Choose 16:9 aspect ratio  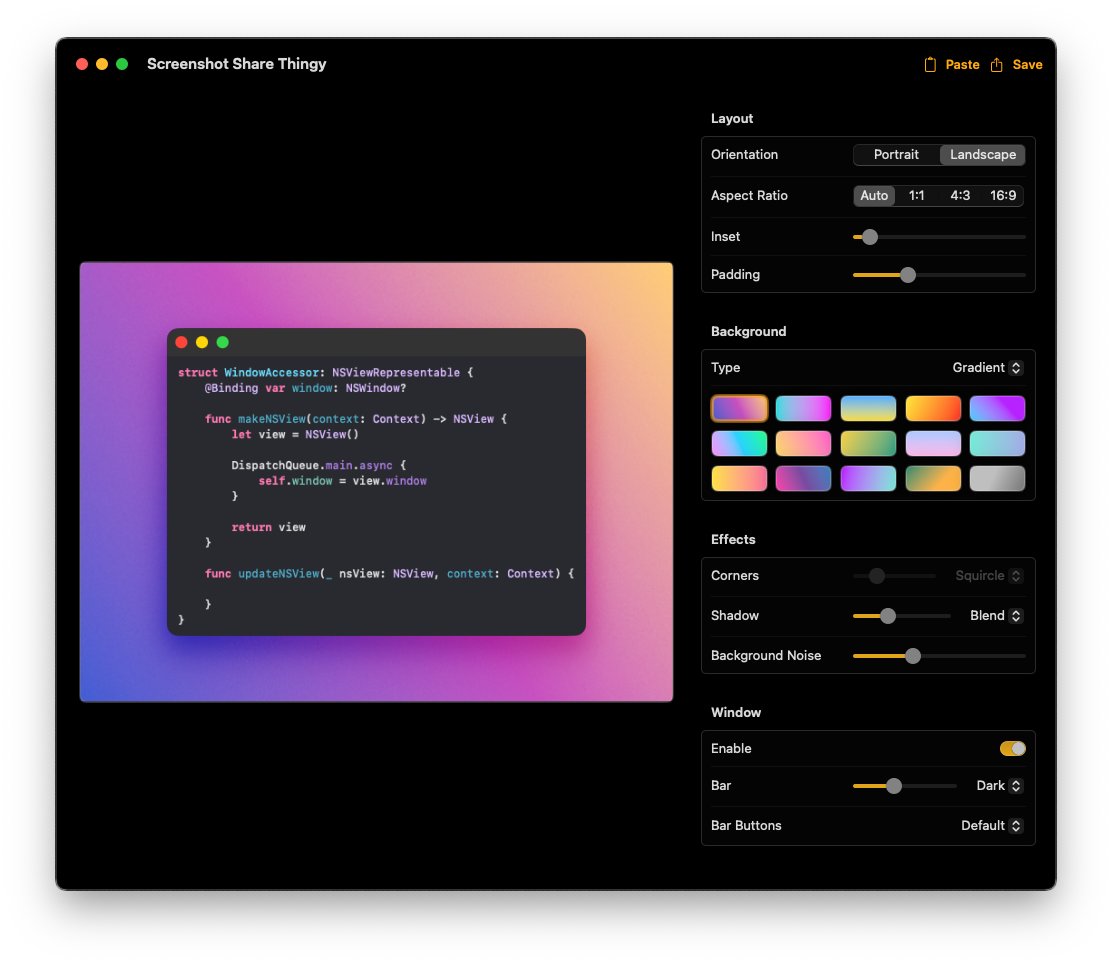point(1003,196)
